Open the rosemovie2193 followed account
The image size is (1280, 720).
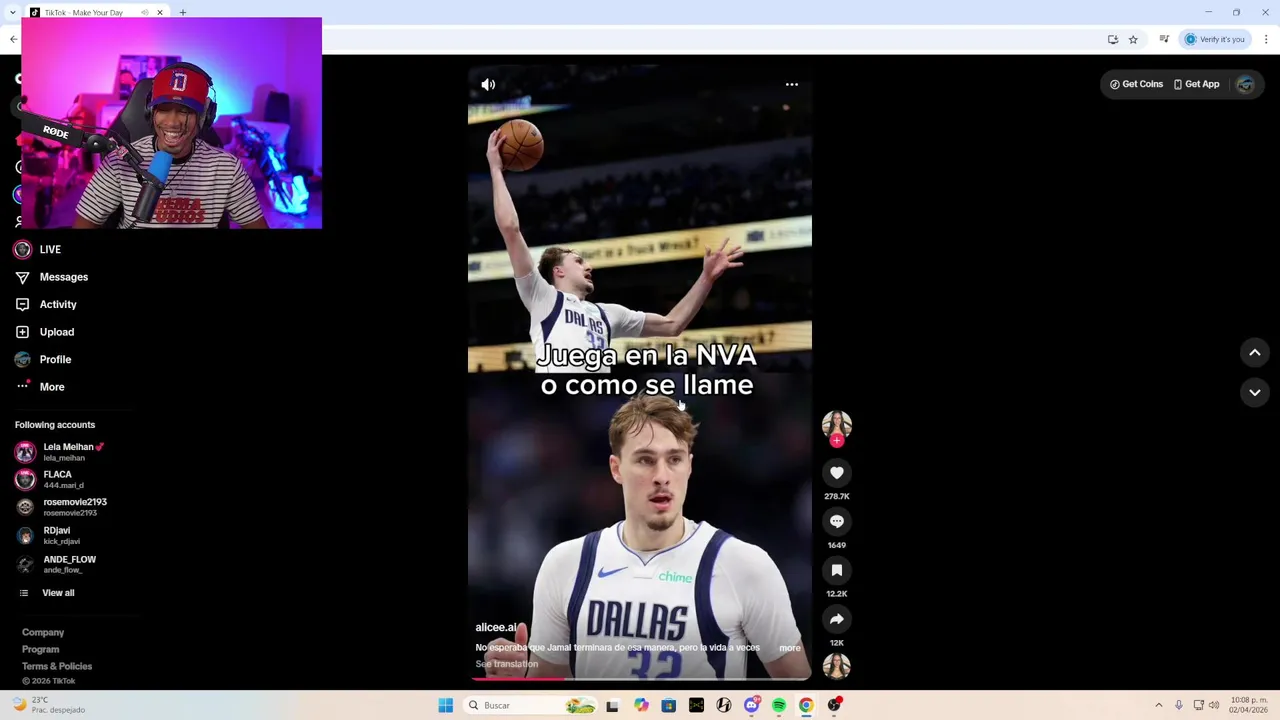[61, 507]
